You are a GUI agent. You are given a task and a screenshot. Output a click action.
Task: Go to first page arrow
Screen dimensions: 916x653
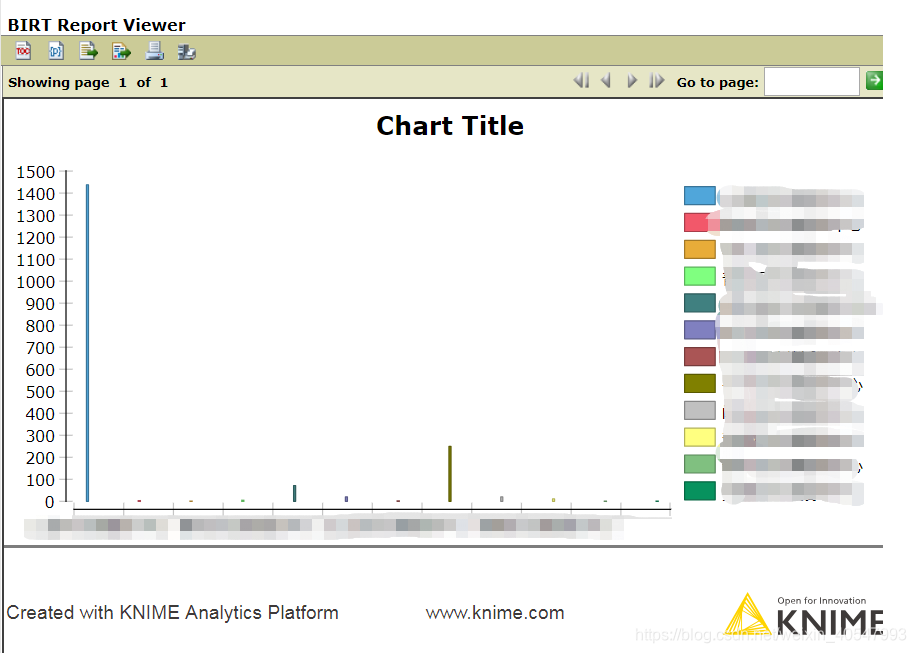[x=581, y=81]
